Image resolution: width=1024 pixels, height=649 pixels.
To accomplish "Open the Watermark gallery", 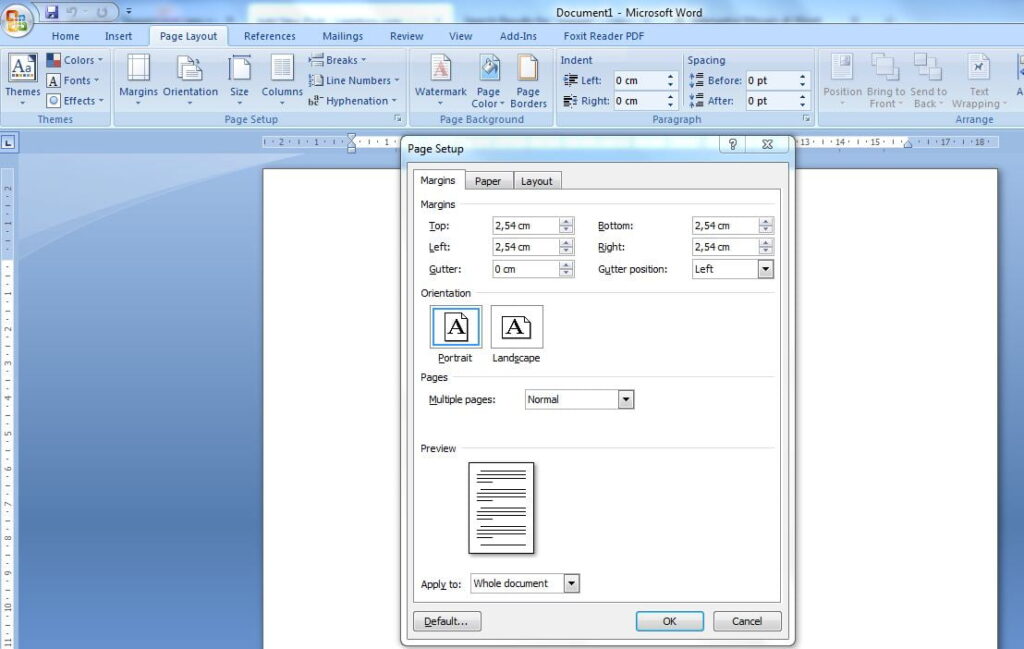I will click(x=441, y=79).
